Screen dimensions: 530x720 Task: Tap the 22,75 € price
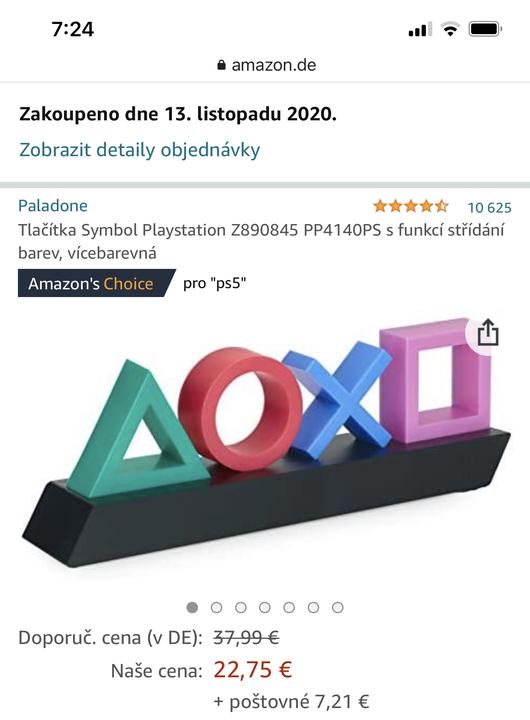(253, 670)
